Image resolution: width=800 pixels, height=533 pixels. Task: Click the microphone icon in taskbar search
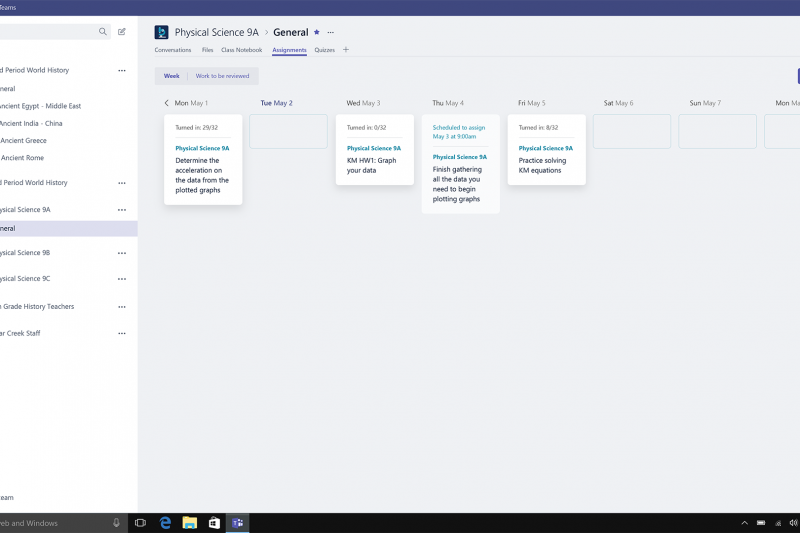click(x=116, y=523)
